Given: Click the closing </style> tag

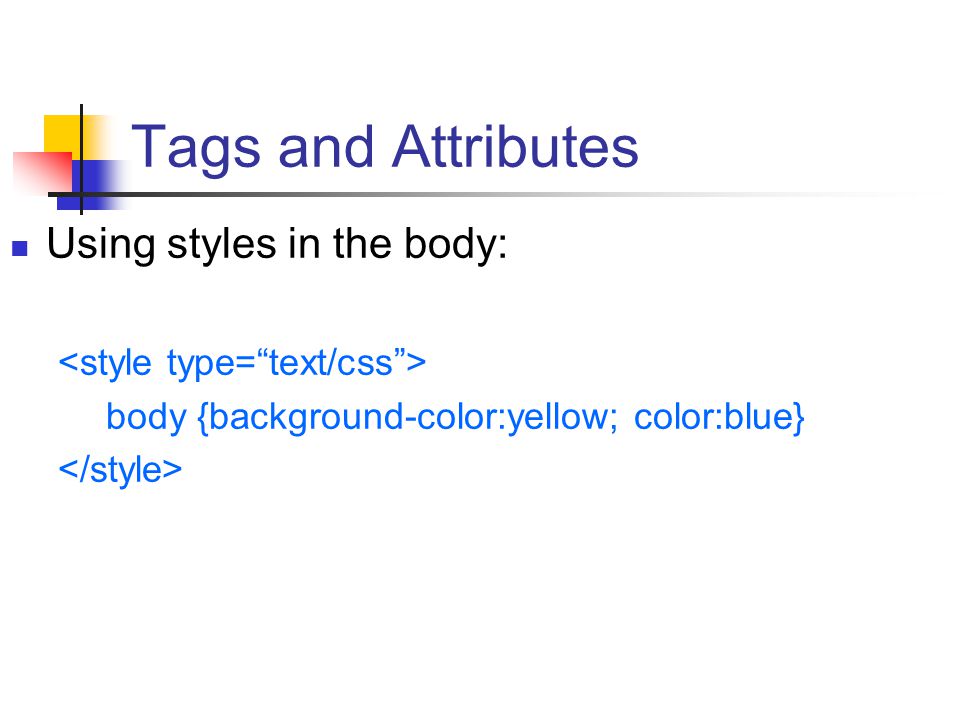Looking at the screenshot, I should coord(120,470).
